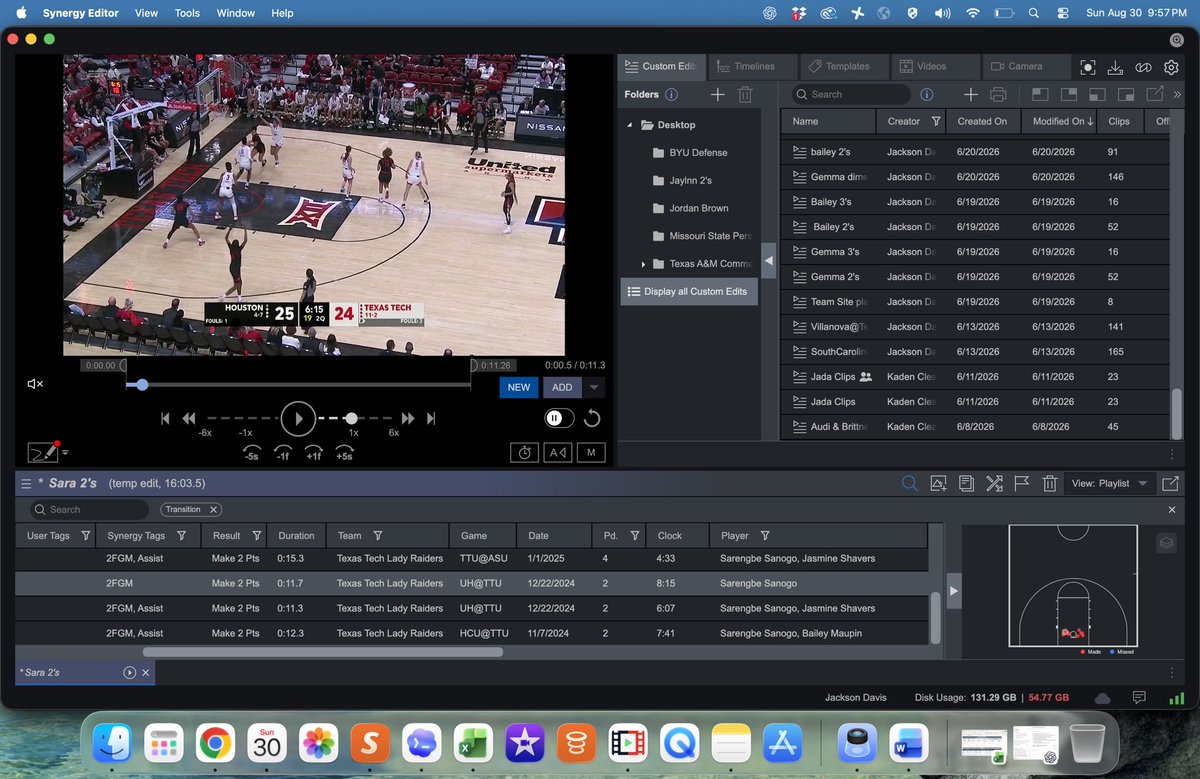Open the View: Playlist dropdown
This screenshot has width=1200, height=779.
coord(1110,483)
